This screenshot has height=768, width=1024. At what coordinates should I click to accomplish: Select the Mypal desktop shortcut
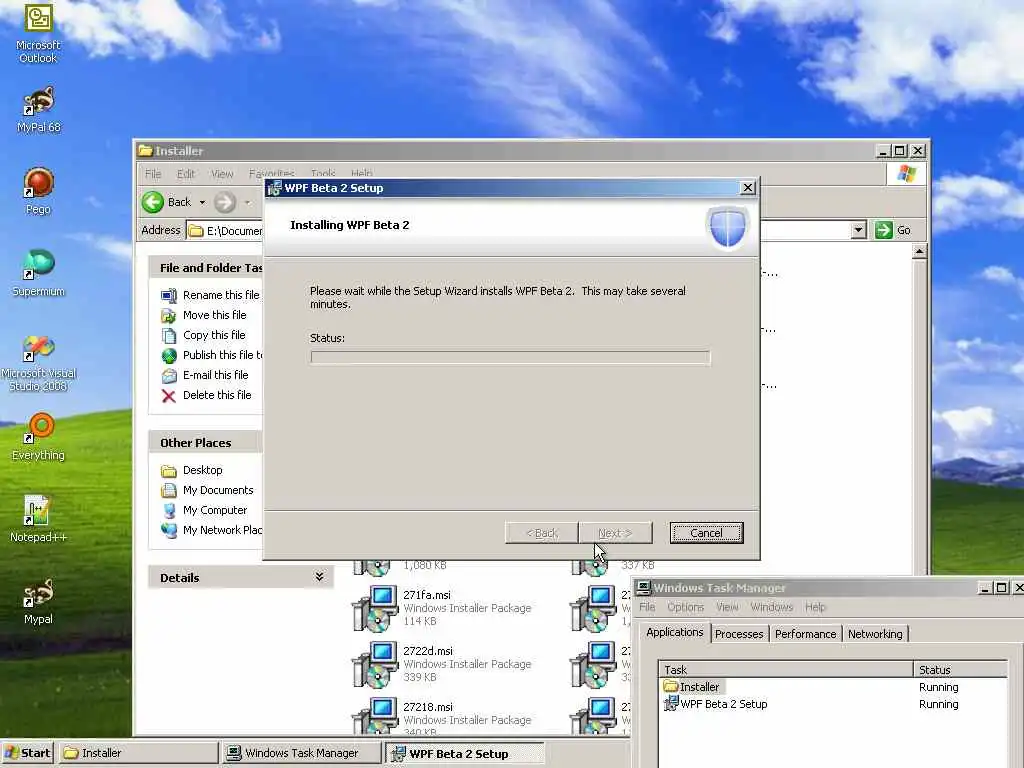point(38,601)
